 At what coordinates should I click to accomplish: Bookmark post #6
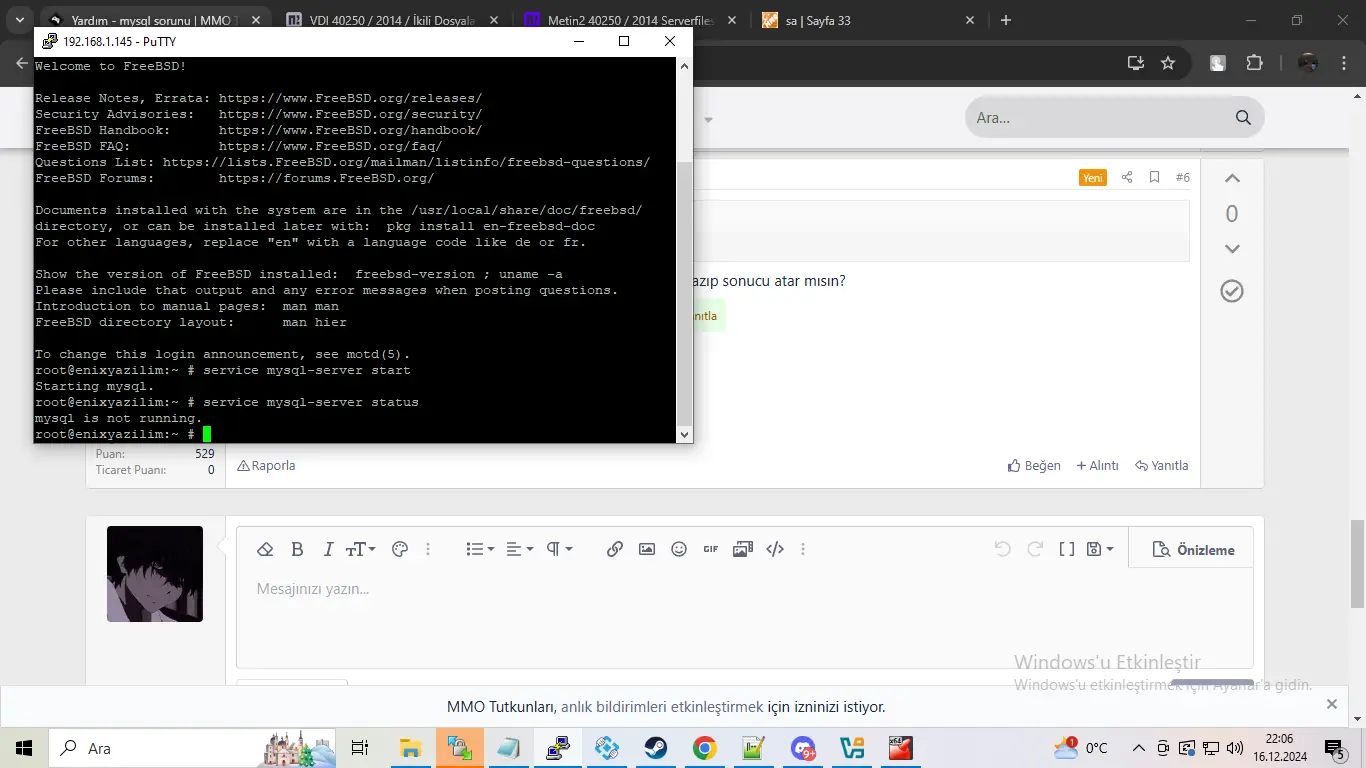click(1154, 176)
